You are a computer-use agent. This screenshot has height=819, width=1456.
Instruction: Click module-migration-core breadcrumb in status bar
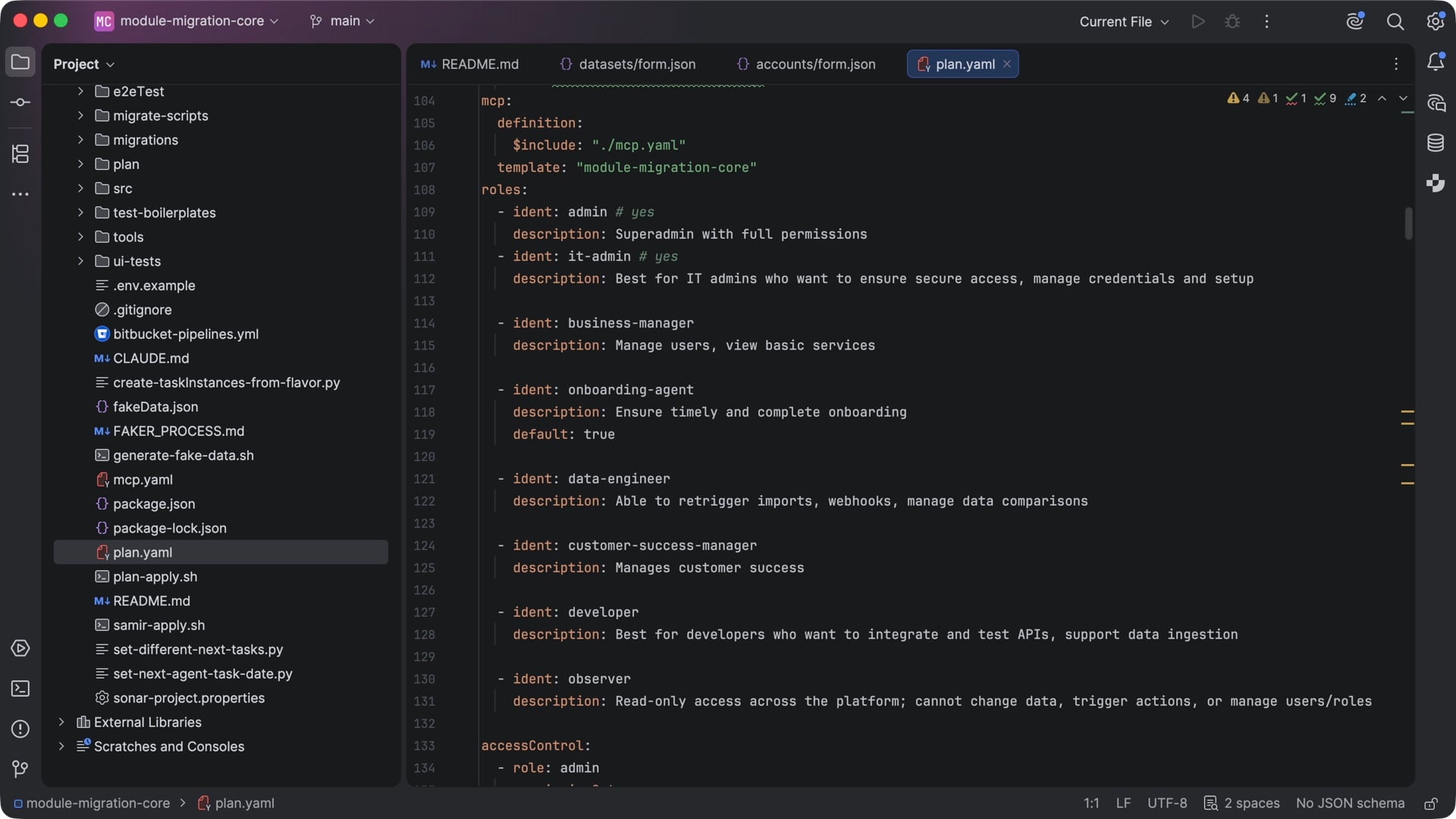click(x=91, y=803)
